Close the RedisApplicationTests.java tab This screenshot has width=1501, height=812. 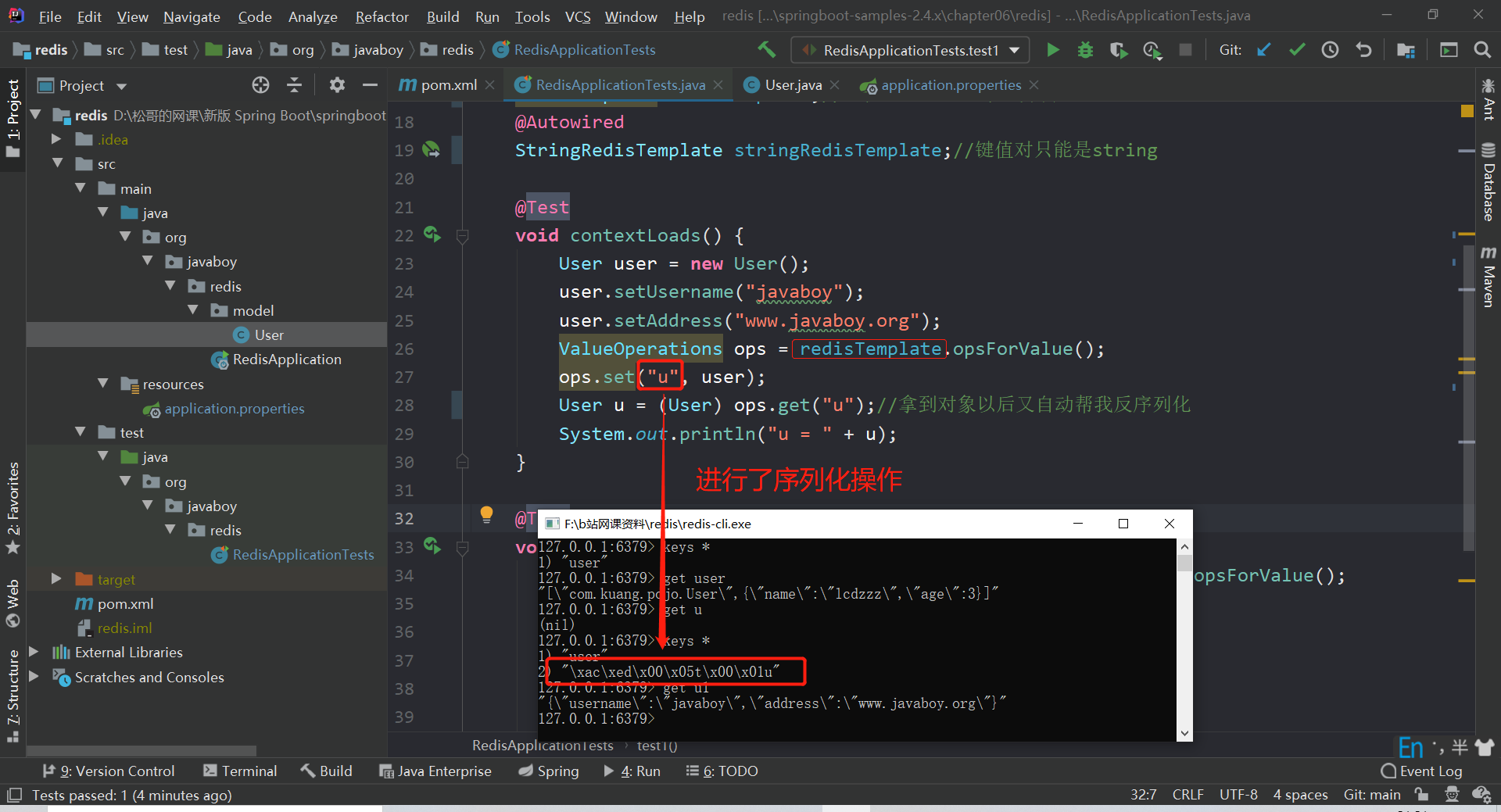(x=718, y=85)
